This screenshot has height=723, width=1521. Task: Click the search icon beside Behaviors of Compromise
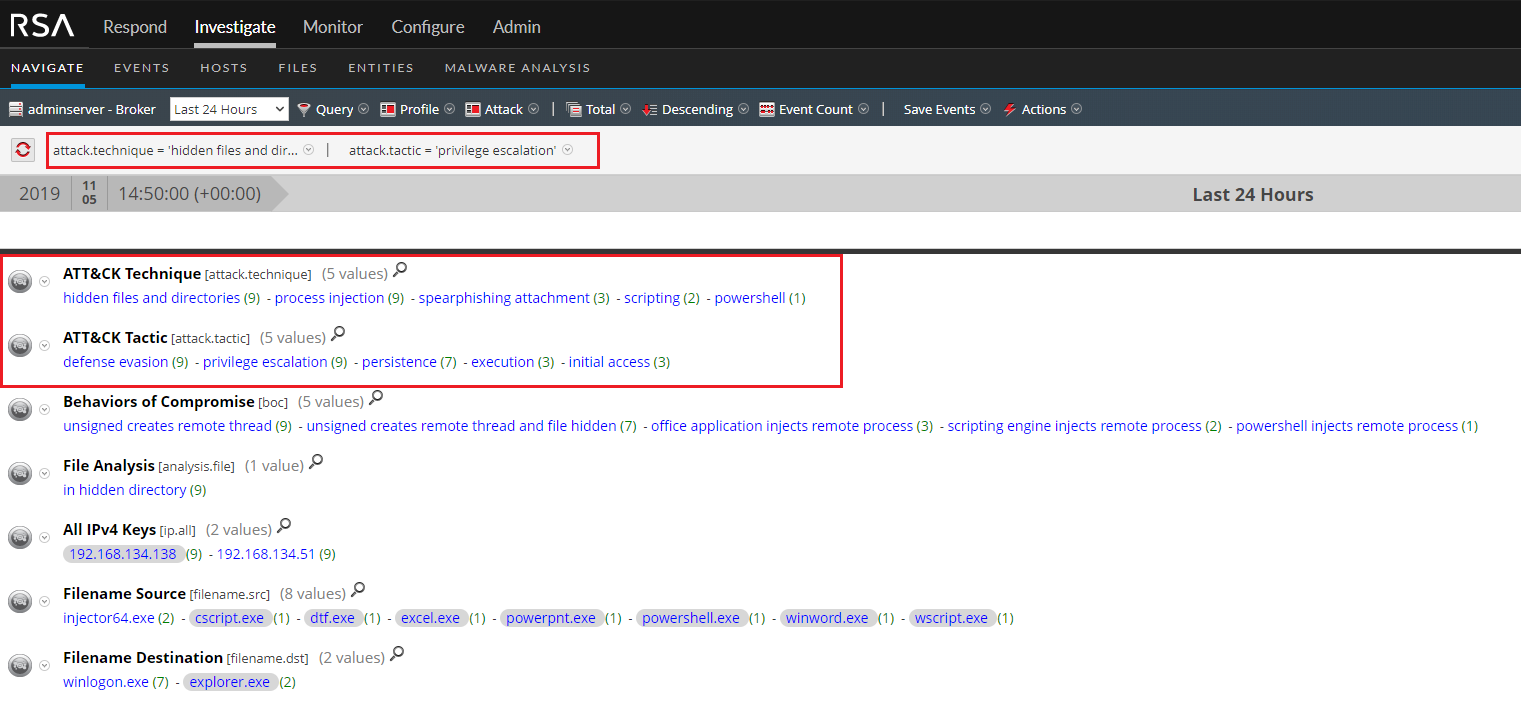[x=376, y=398]
